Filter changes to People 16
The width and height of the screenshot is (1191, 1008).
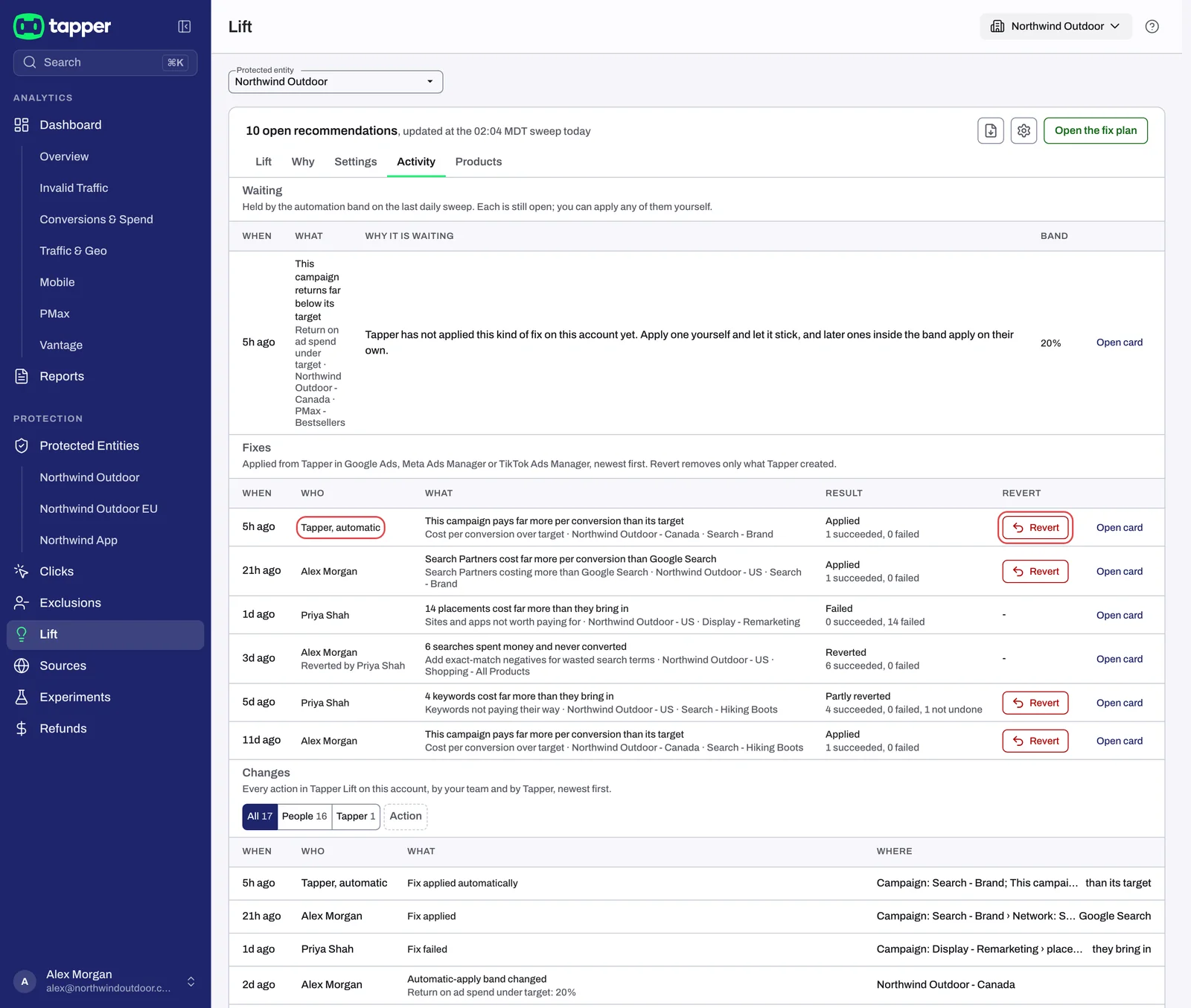point(304,817)
